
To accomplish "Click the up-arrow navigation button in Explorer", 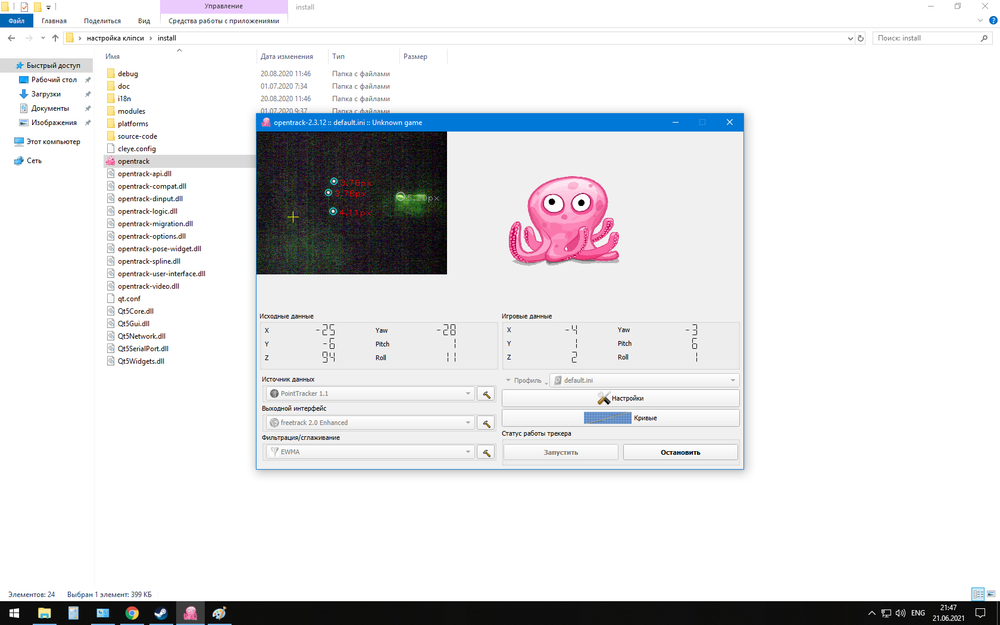I will (55, 38).
